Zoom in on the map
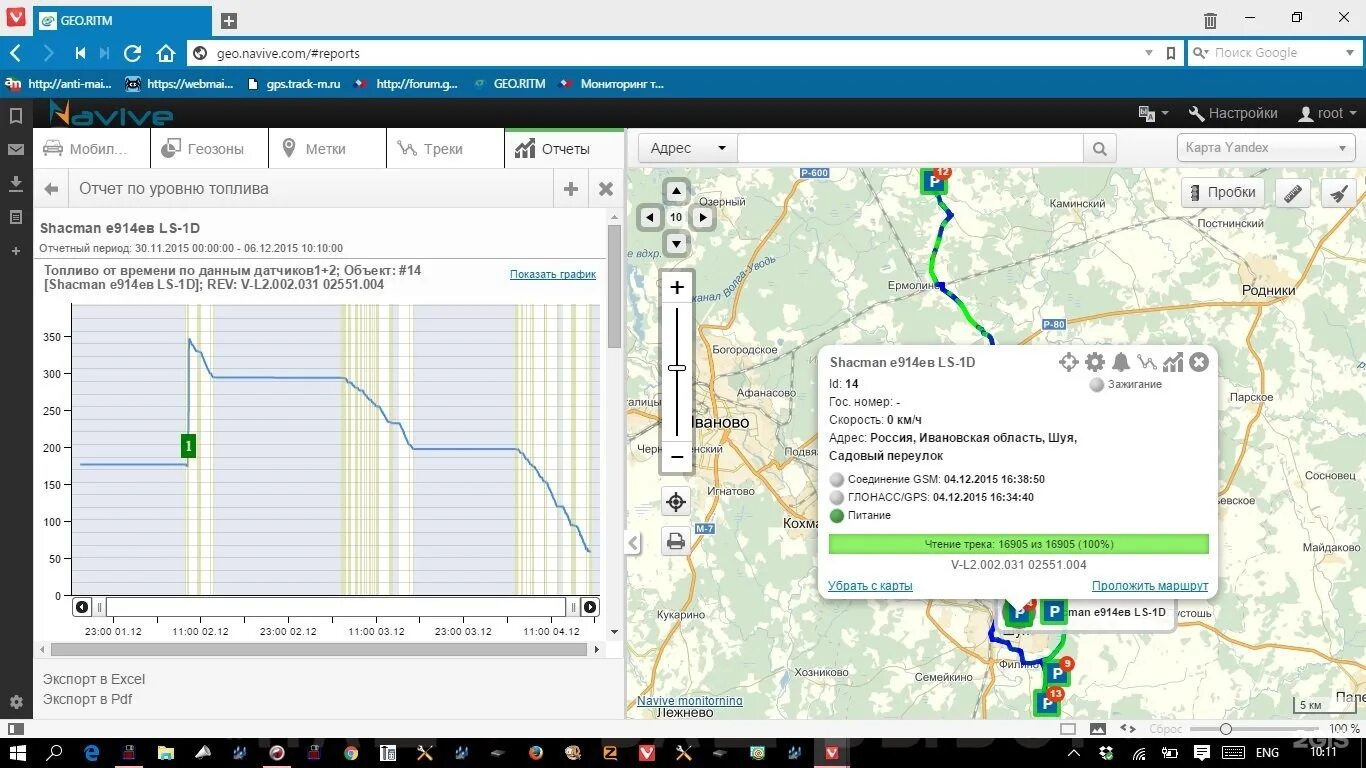 click(677, 288)
